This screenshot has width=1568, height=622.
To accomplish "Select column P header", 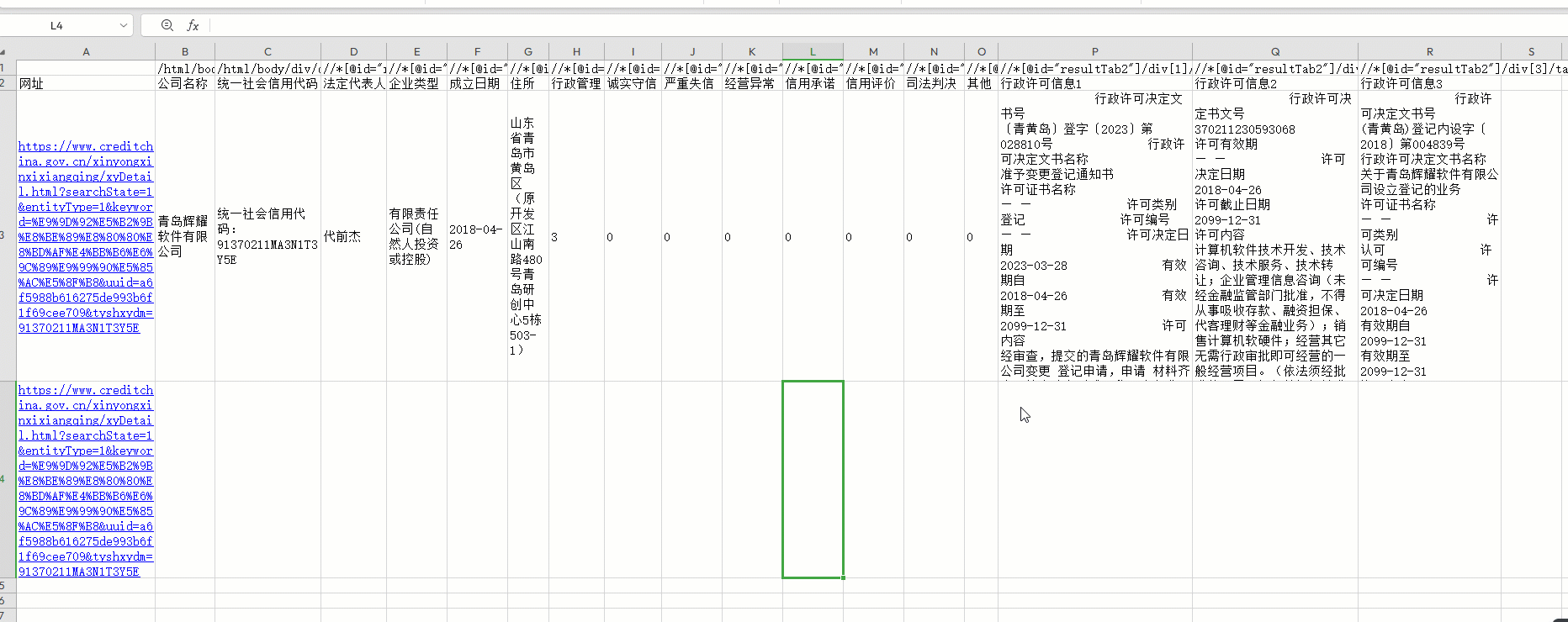I will (x=1094, y=51).
